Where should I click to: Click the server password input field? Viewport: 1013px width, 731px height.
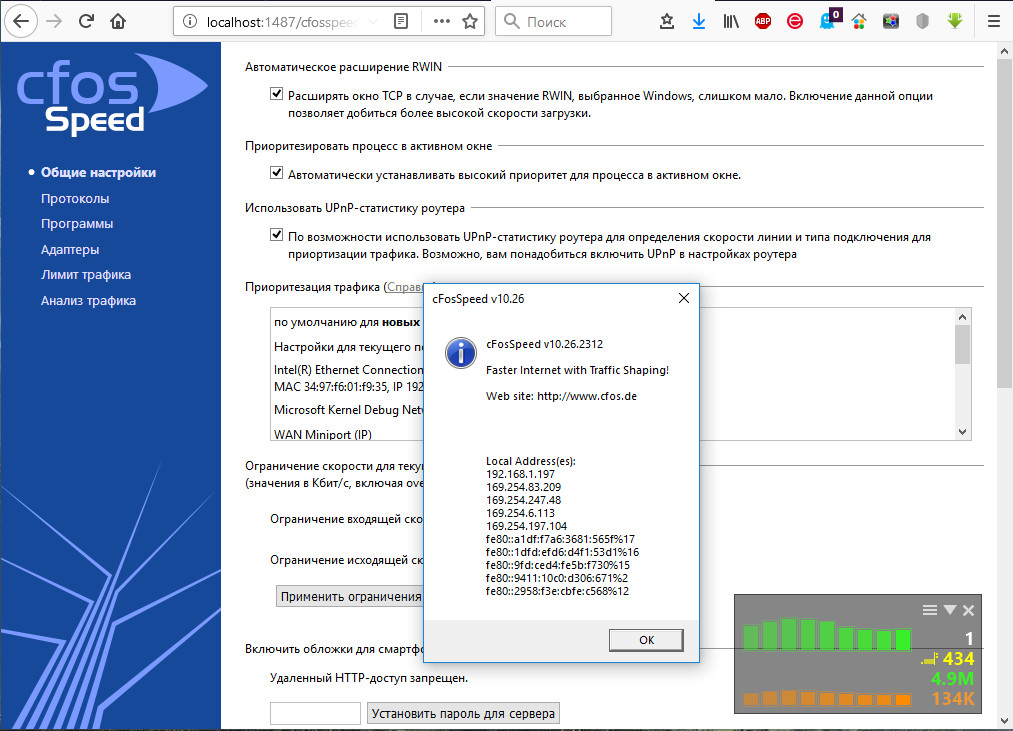pyautogui.click(x=315, y=714)
